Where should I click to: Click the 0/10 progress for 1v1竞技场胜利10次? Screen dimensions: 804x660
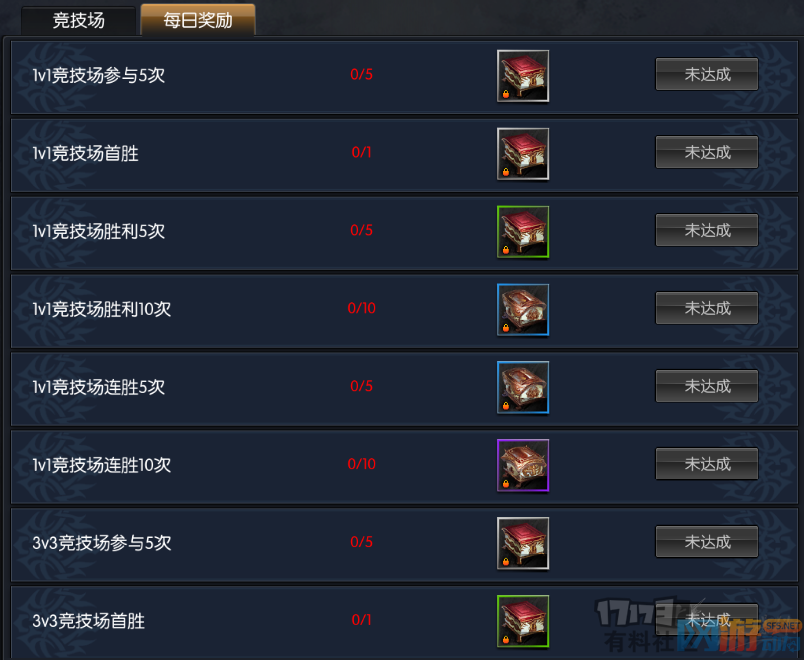[361, 308]
